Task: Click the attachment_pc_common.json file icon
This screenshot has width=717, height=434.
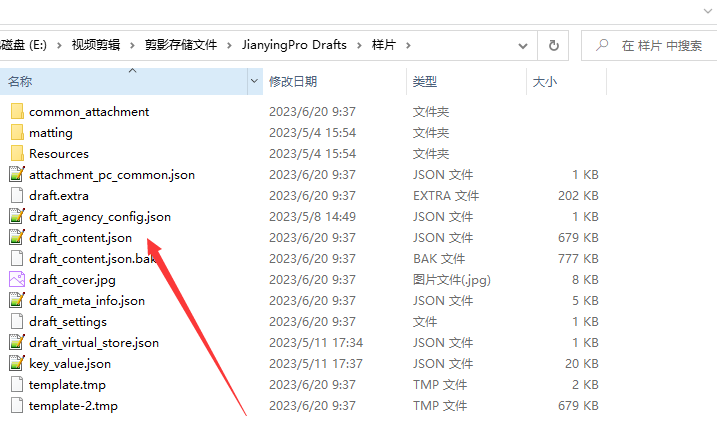Action: click(x=17, y=174)
